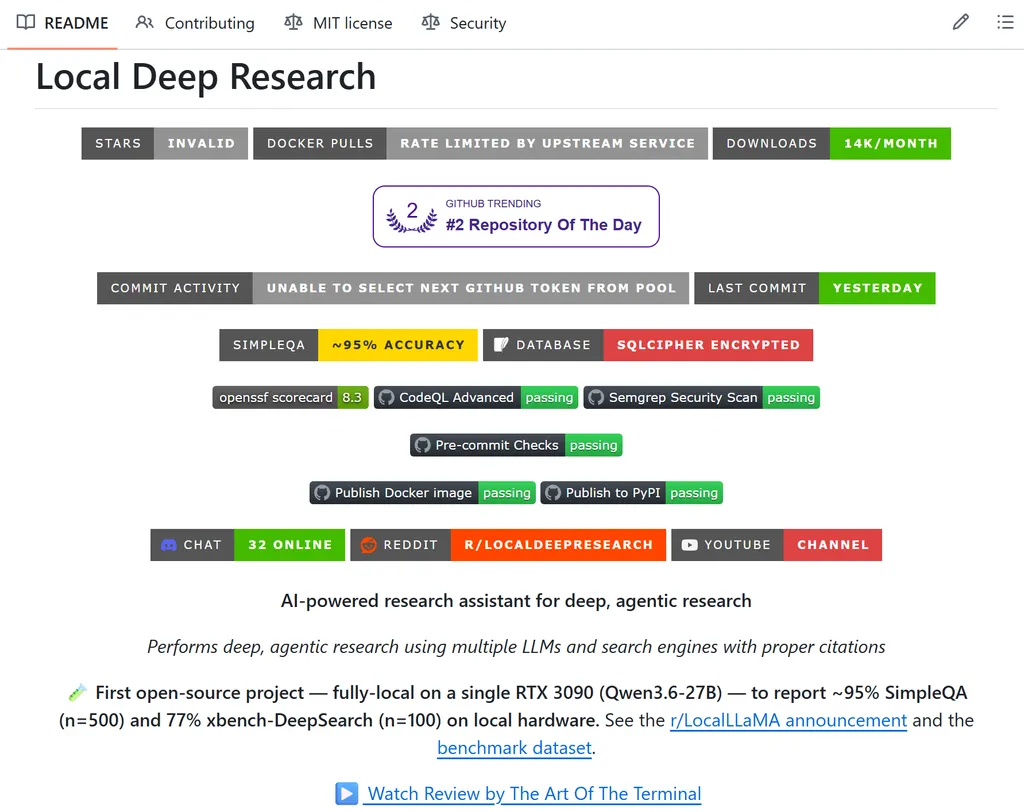The image size is (1024, 812).
Task: Open the Chat 32 online Discord badge
Action: click(x=248, y=545)
